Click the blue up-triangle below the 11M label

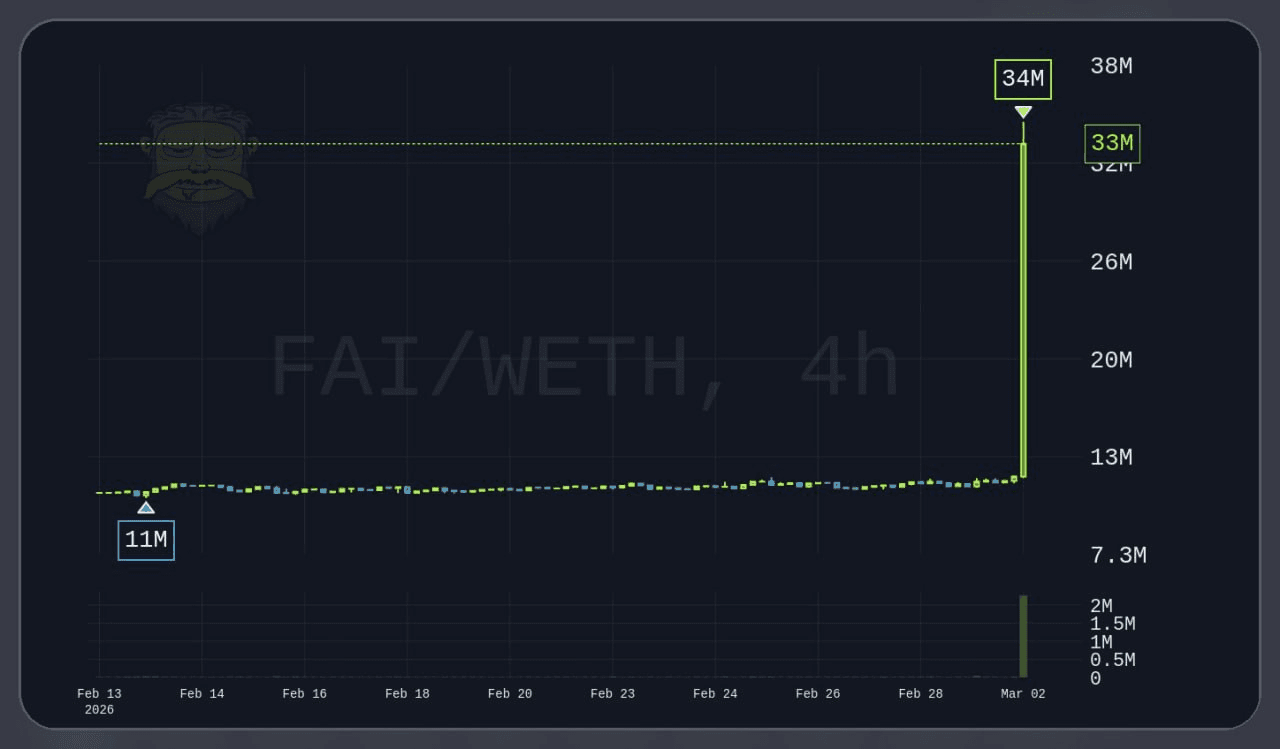point(146,507)
